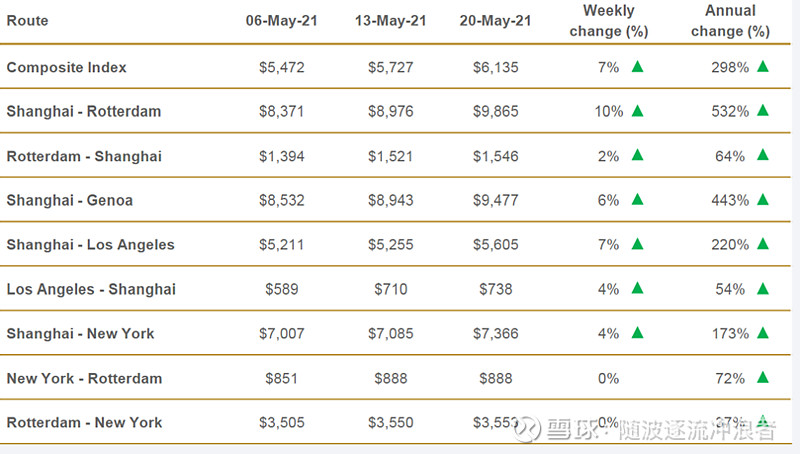800x454 pixels.
Task: Click green arrow next to Los Angeles - Shanghai 54%
Action: tap(763, 288)
